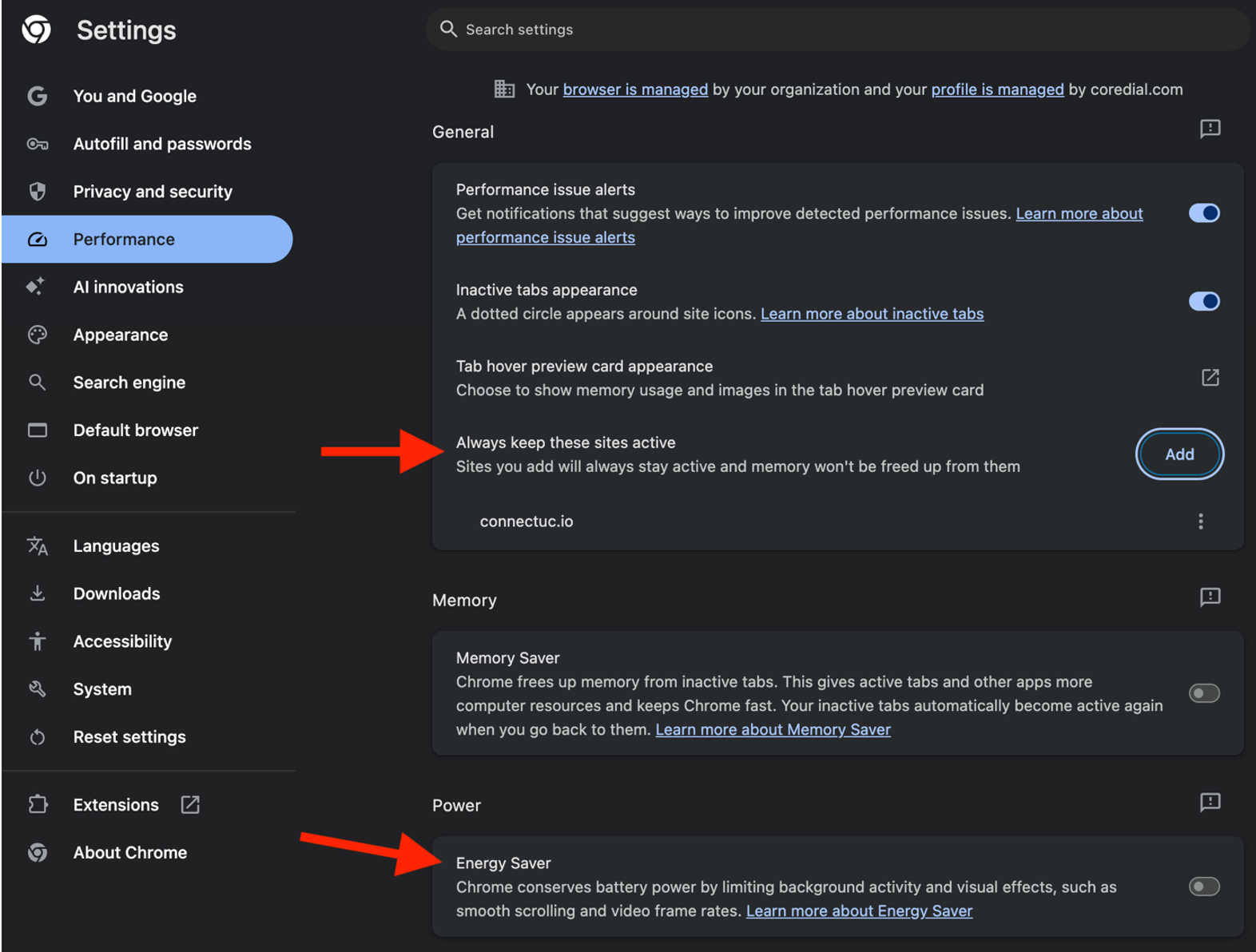
Task: Click the shield icon for Privacy and security
Action: (x=37, y=192)
